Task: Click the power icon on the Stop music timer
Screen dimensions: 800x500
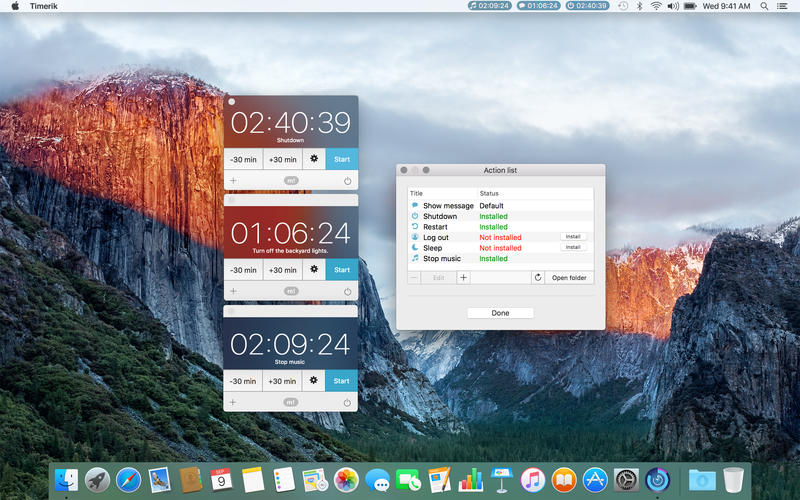Action: point(347,402)
